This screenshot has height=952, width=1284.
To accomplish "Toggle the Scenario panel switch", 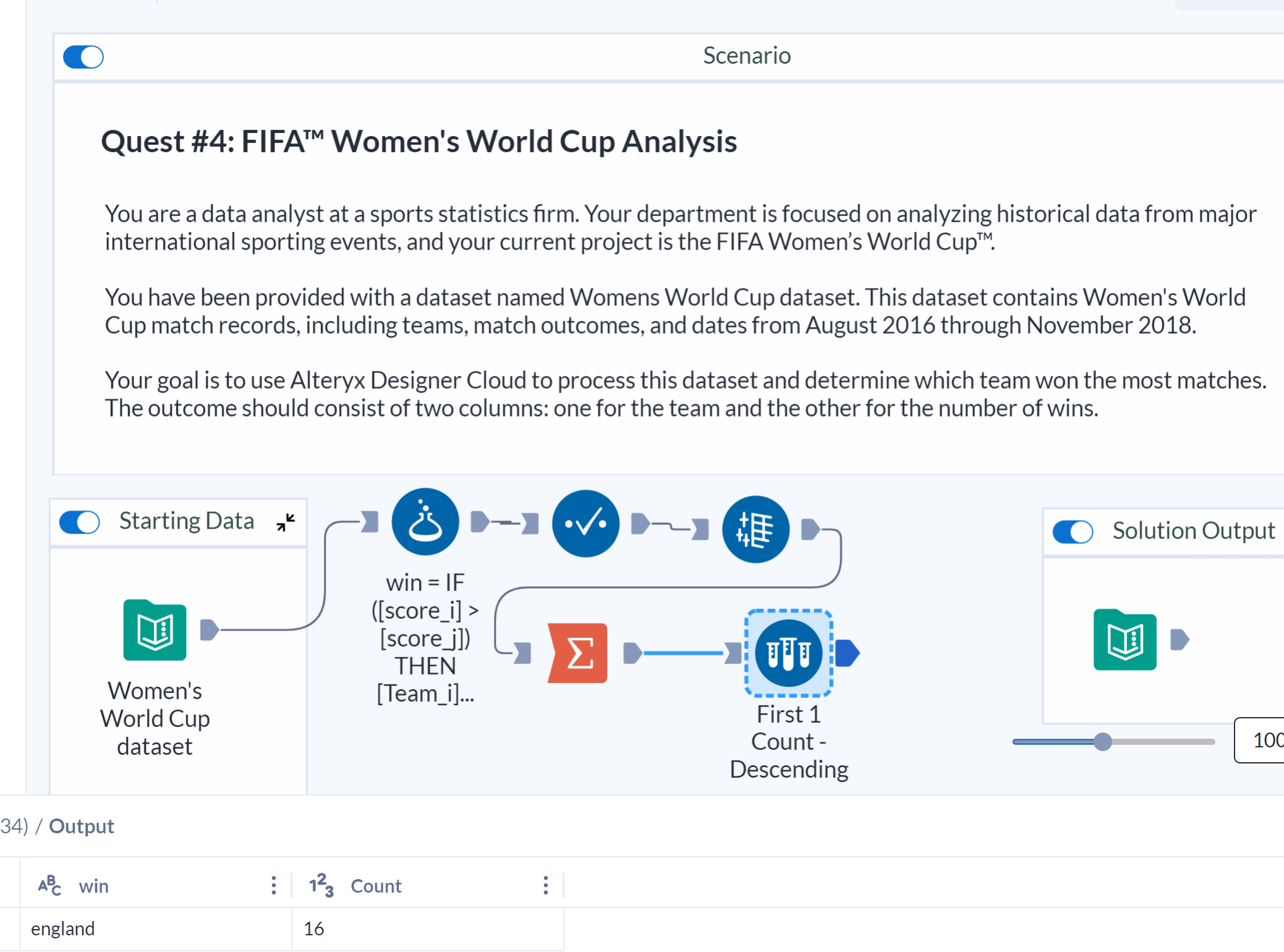I will point(83,56).
